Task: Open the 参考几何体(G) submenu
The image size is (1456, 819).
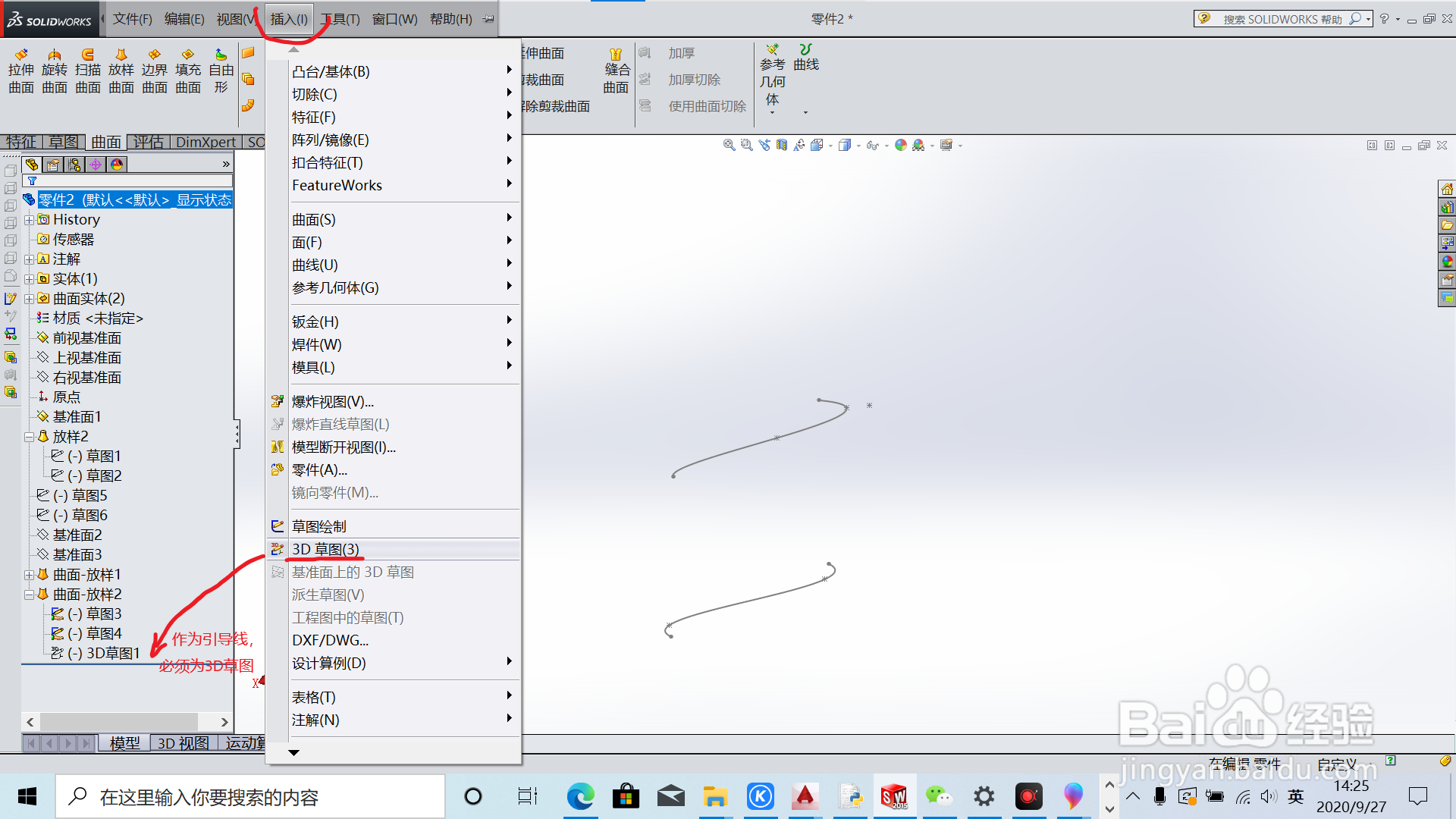Action: tap(394, 287)
